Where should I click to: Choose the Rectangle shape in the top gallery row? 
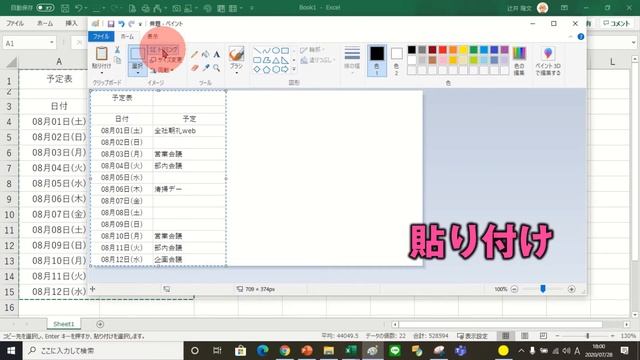[285, 51]
